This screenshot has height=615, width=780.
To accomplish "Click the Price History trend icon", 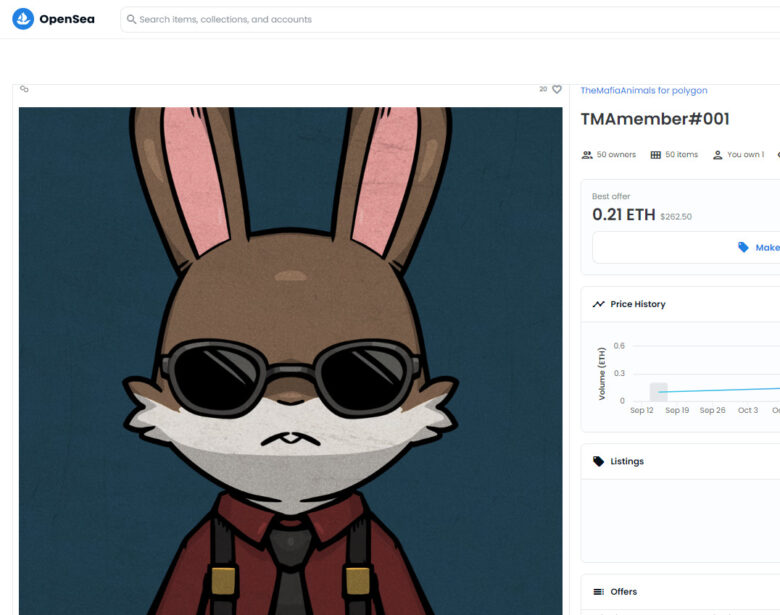I will 598,304.
